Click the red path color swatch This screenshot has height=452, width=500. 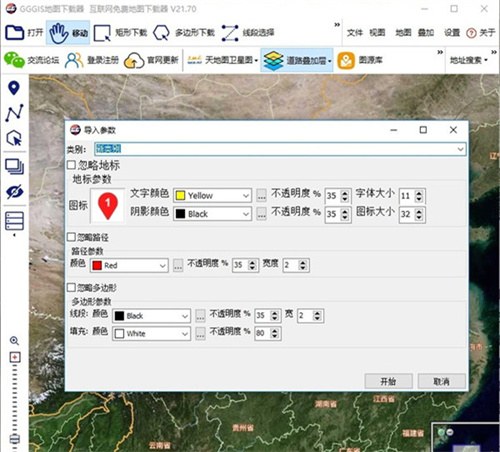click(97, 265)
